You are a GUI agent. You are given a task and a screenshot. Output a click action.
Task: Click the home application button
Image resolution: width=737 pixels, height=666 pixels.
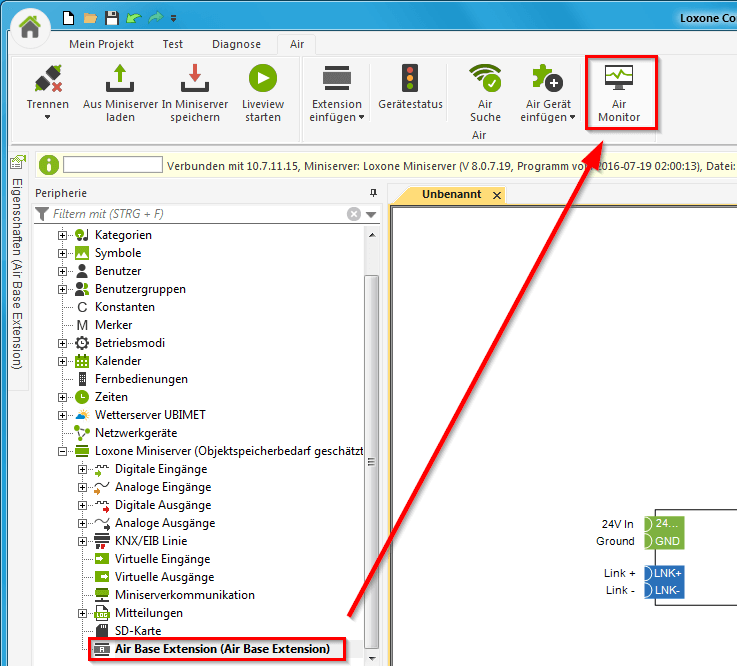tap(30, 27)
